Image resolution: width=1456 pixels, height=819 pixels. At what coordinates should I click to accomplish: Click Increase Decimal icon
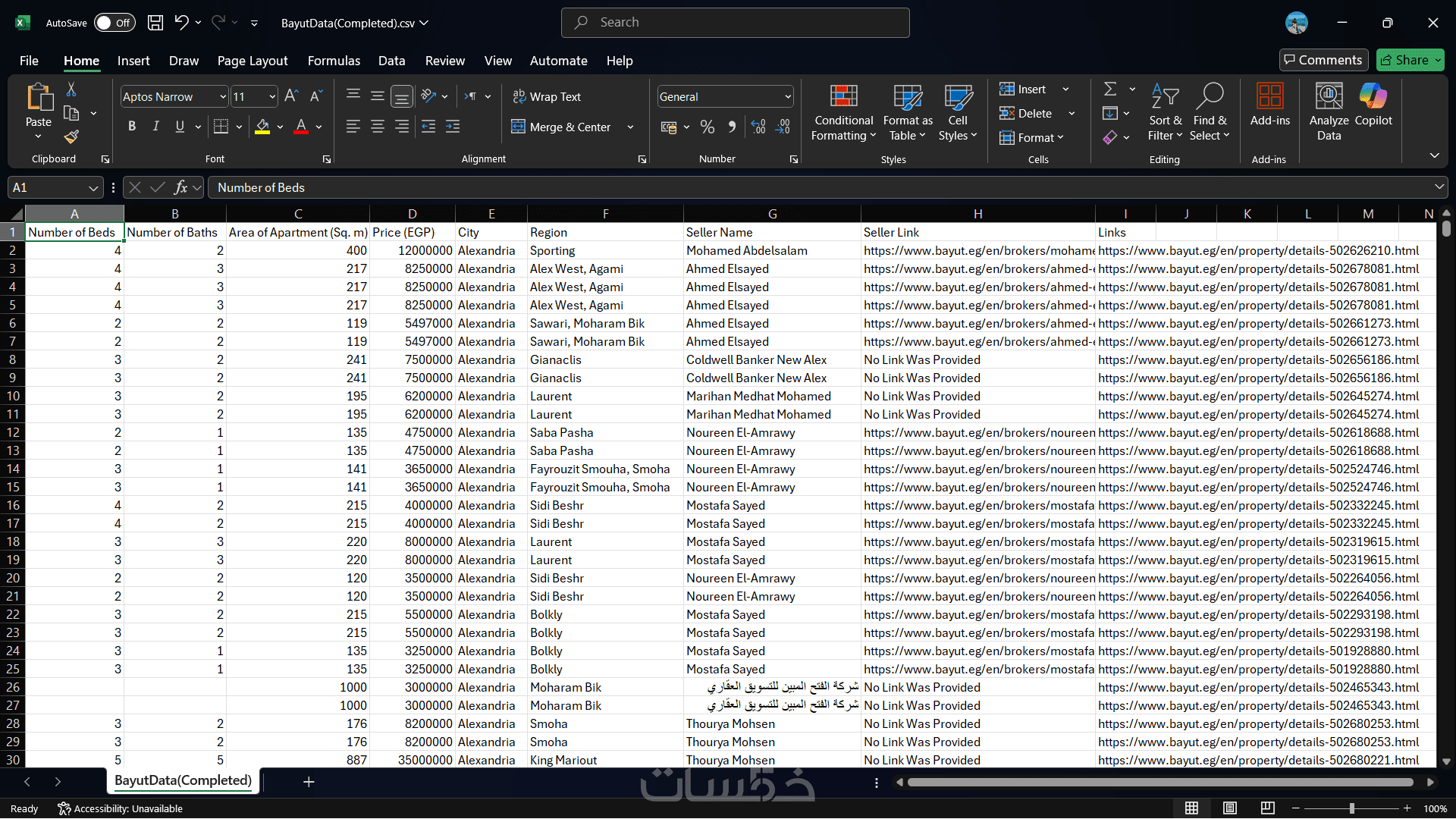pos(758,127)
